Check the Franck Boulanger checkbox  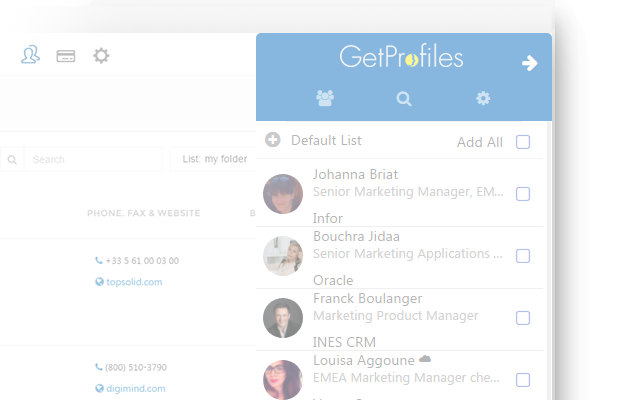pos(523,318)
